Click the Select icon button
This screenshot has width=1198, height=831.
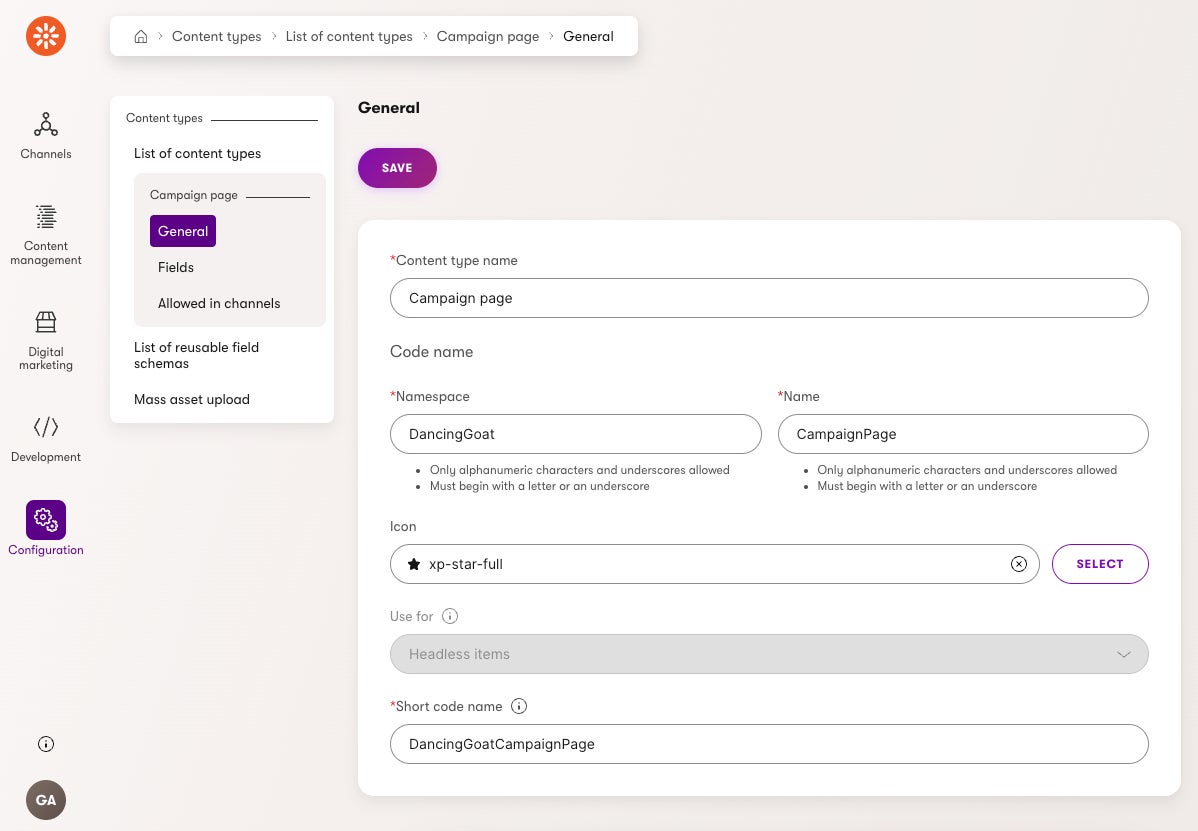tap(1100, 564)
